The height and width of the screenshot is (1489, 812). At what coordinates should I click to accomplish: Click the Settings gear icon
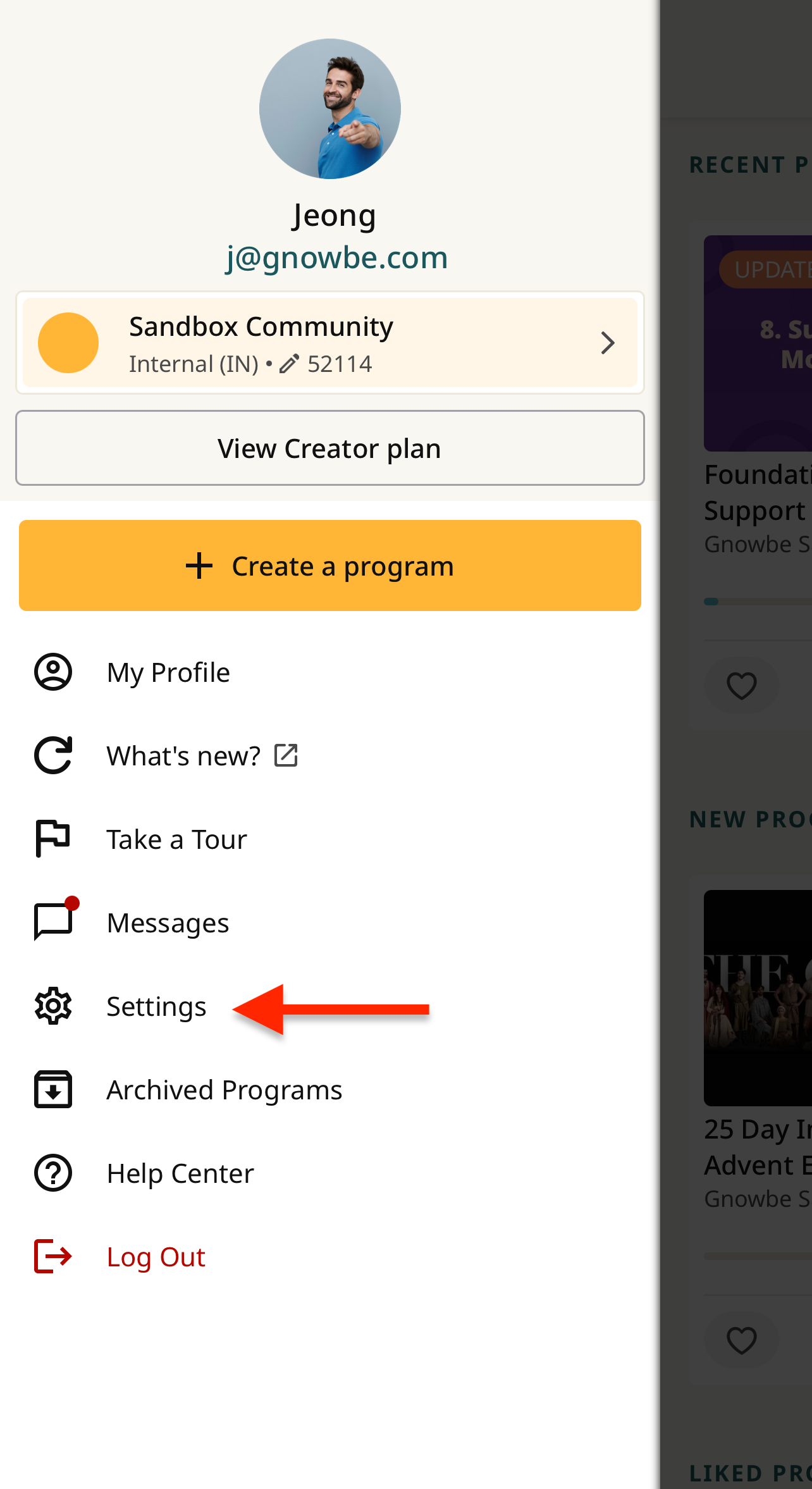tap(53, 1006)
